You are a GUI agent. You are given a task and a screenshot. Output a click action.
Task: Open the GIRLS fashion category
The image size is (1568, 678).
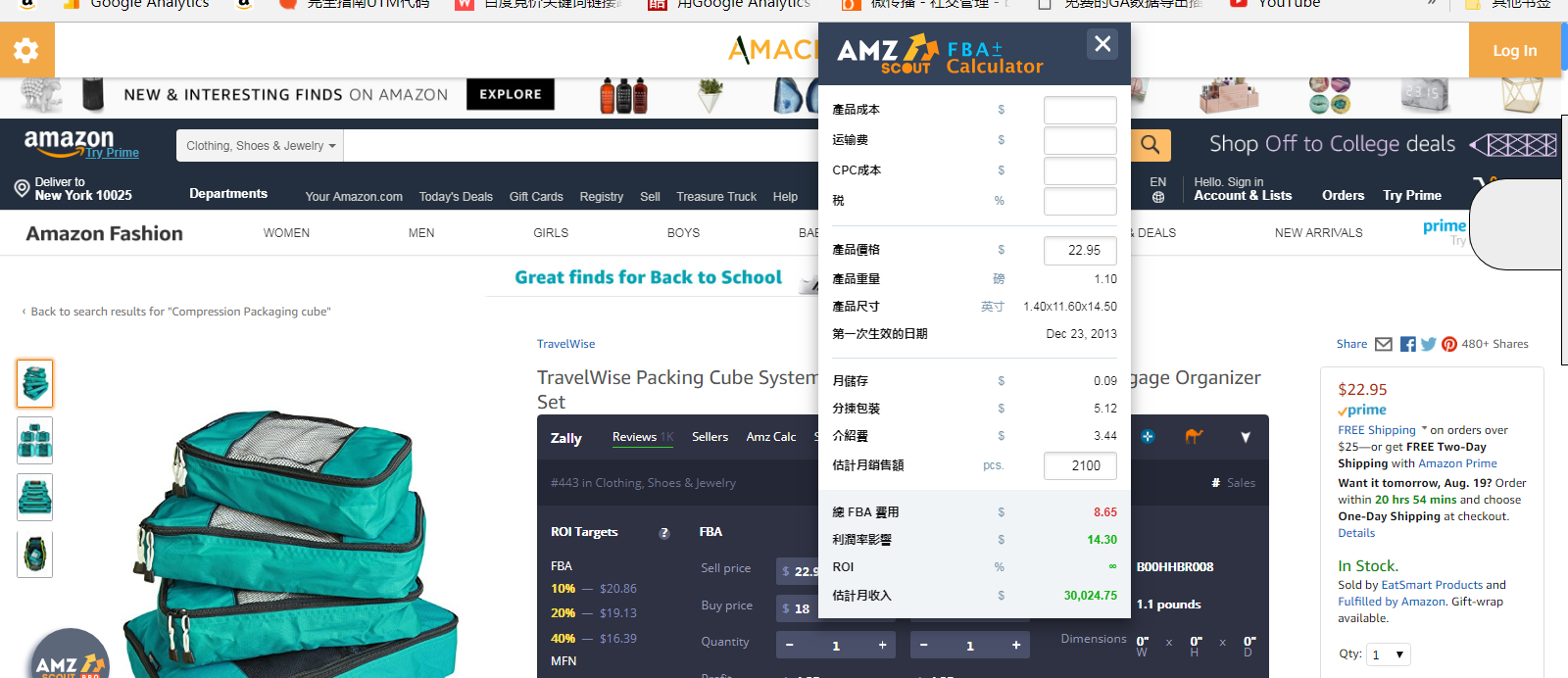pyautogui.click(x=551, y=233)
